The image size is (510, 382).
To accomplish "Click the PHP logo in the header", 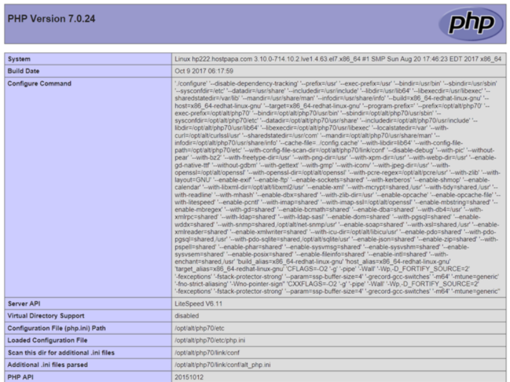I will pos(471,23).
